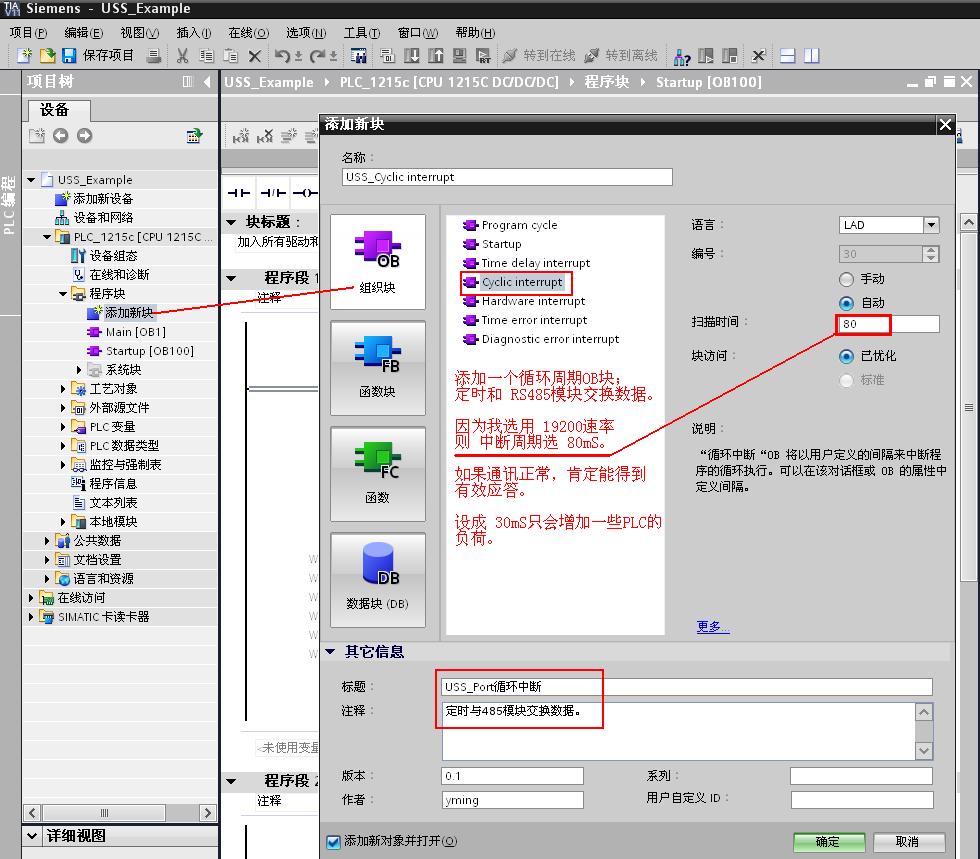980x859 pixels.
Task: Select the Organization block (OB) type
Action: (x=378, y=262)
